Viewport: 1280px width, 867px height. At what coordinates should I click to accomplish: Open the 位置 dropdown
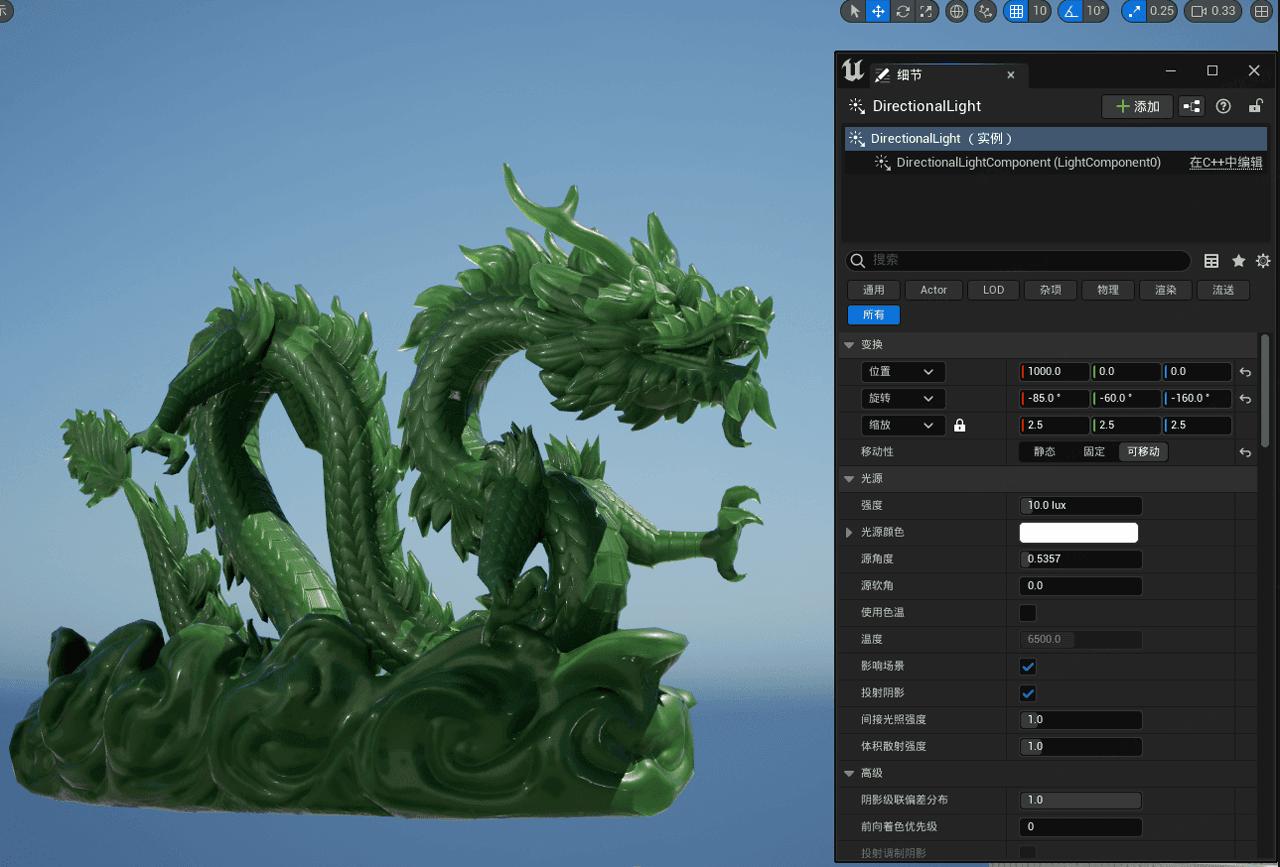[902, 372]
